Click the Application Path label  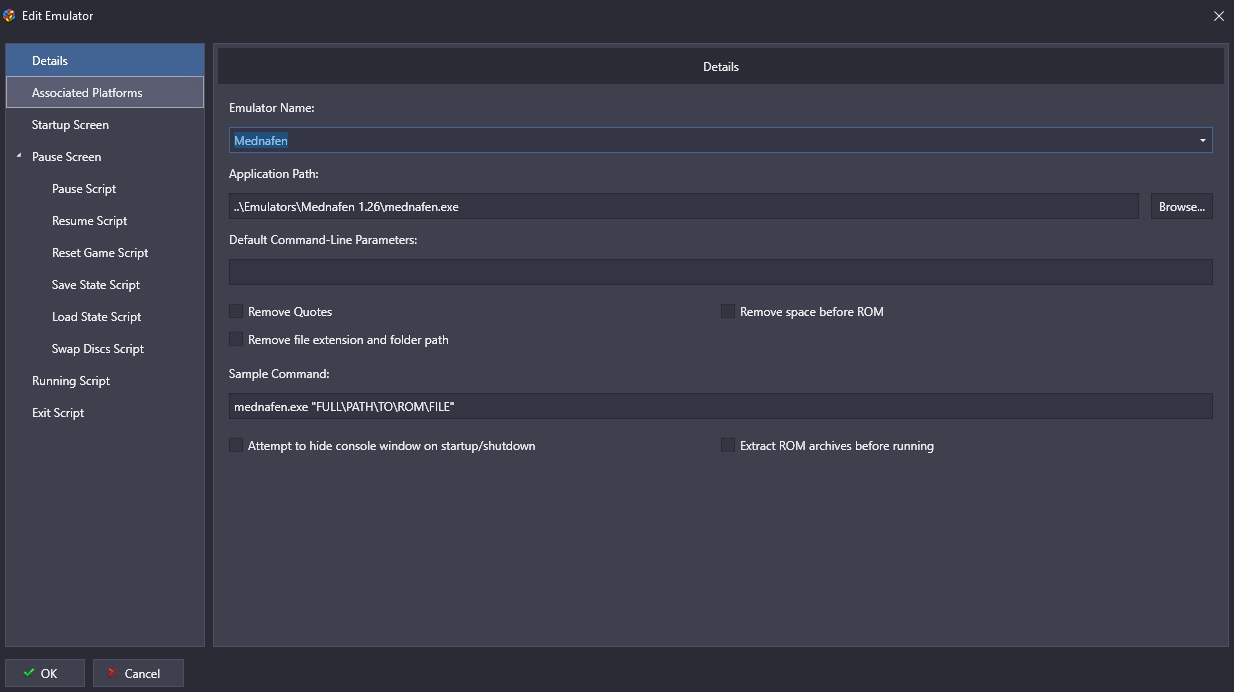point(274,174)
